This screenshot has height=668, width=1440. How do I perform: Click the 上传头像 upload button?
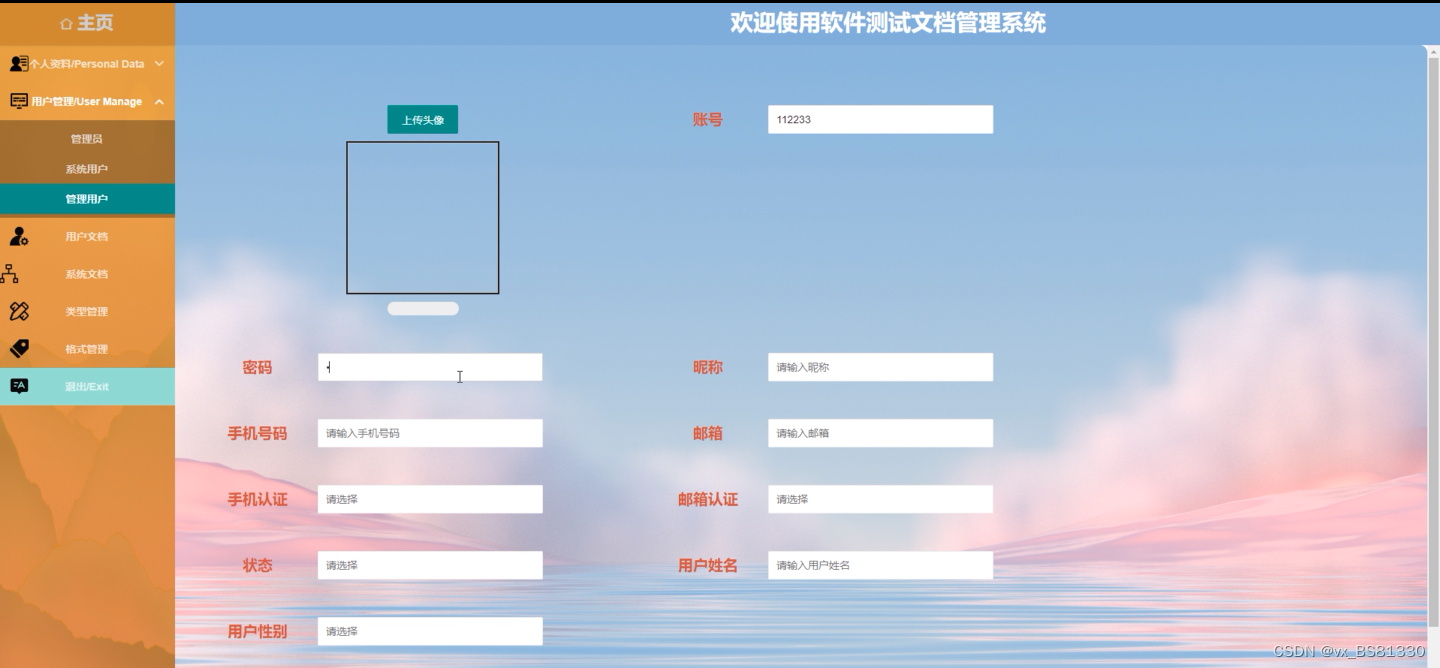point(423,120)
